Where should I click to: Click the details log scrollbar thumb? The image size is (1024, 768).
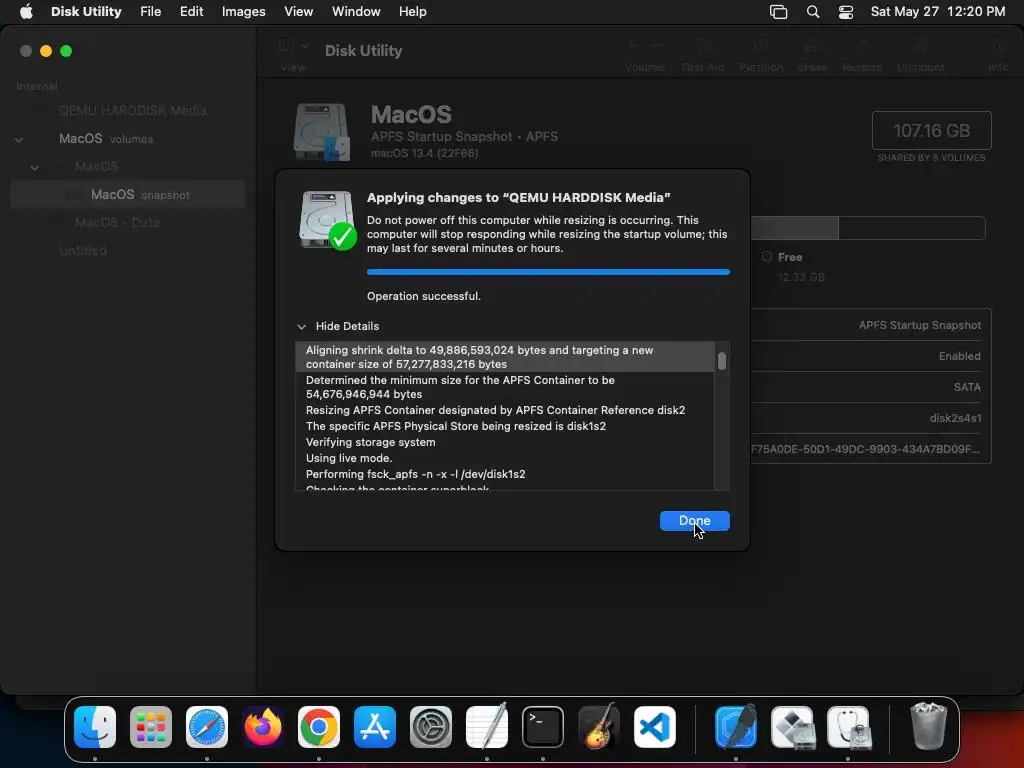(722, 361)
